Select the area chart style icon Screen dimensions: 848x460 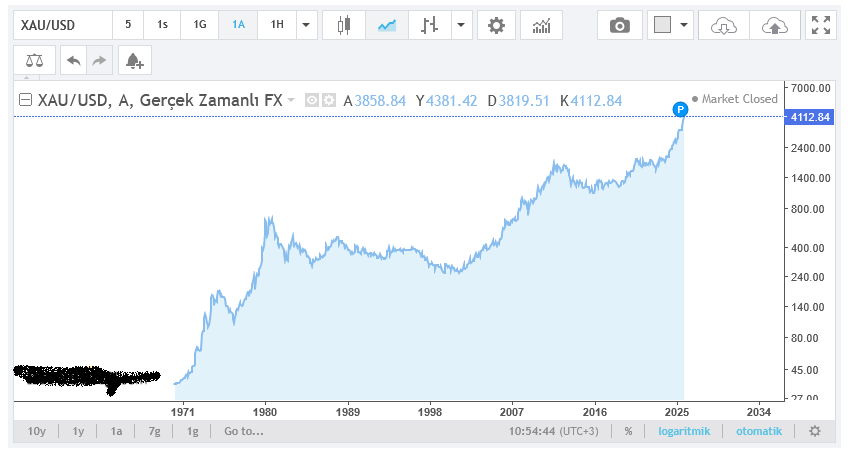386,26
